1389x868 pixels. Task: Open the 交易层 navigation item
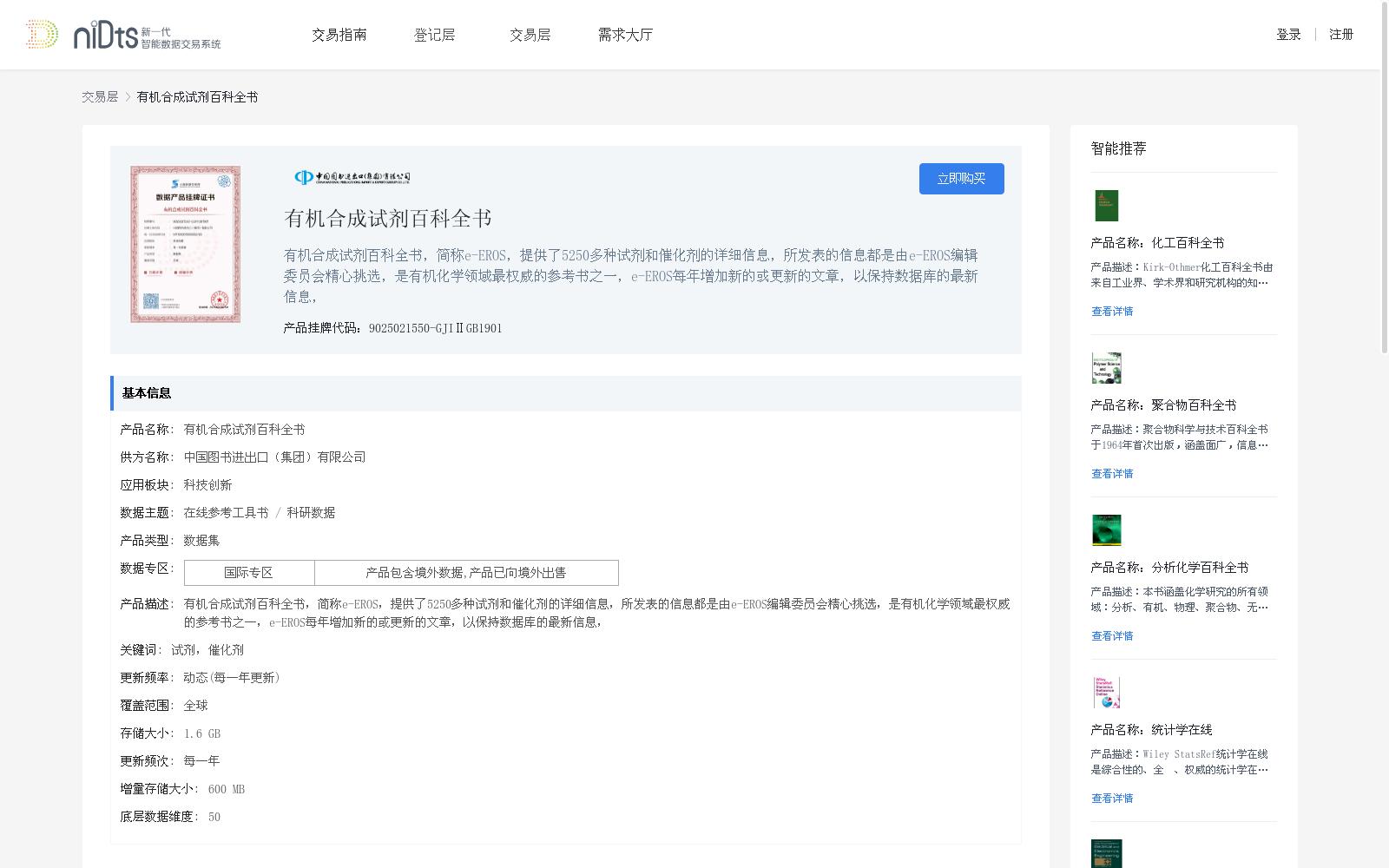[530, 35]
